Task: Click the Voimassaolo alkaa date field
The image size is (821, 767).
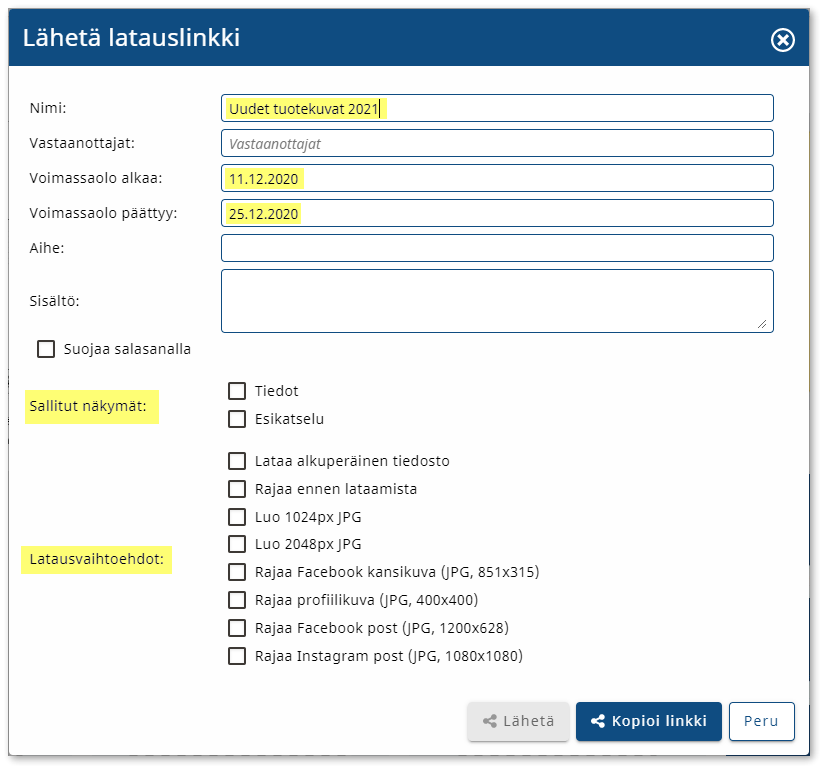Action: pos(497,179)
